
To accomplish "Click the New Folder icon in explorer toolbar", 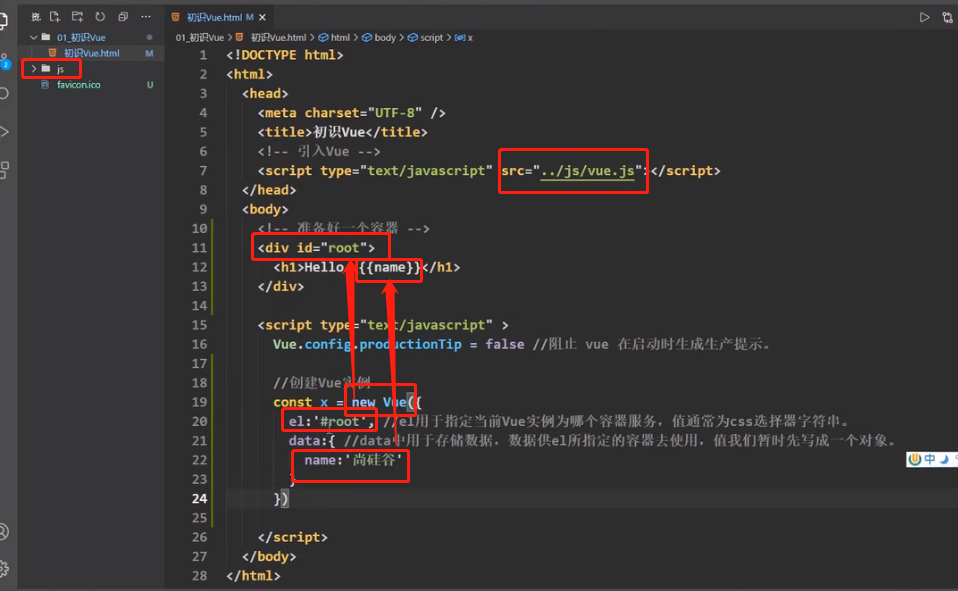I will pyautogui.click(x=77, y=17).
